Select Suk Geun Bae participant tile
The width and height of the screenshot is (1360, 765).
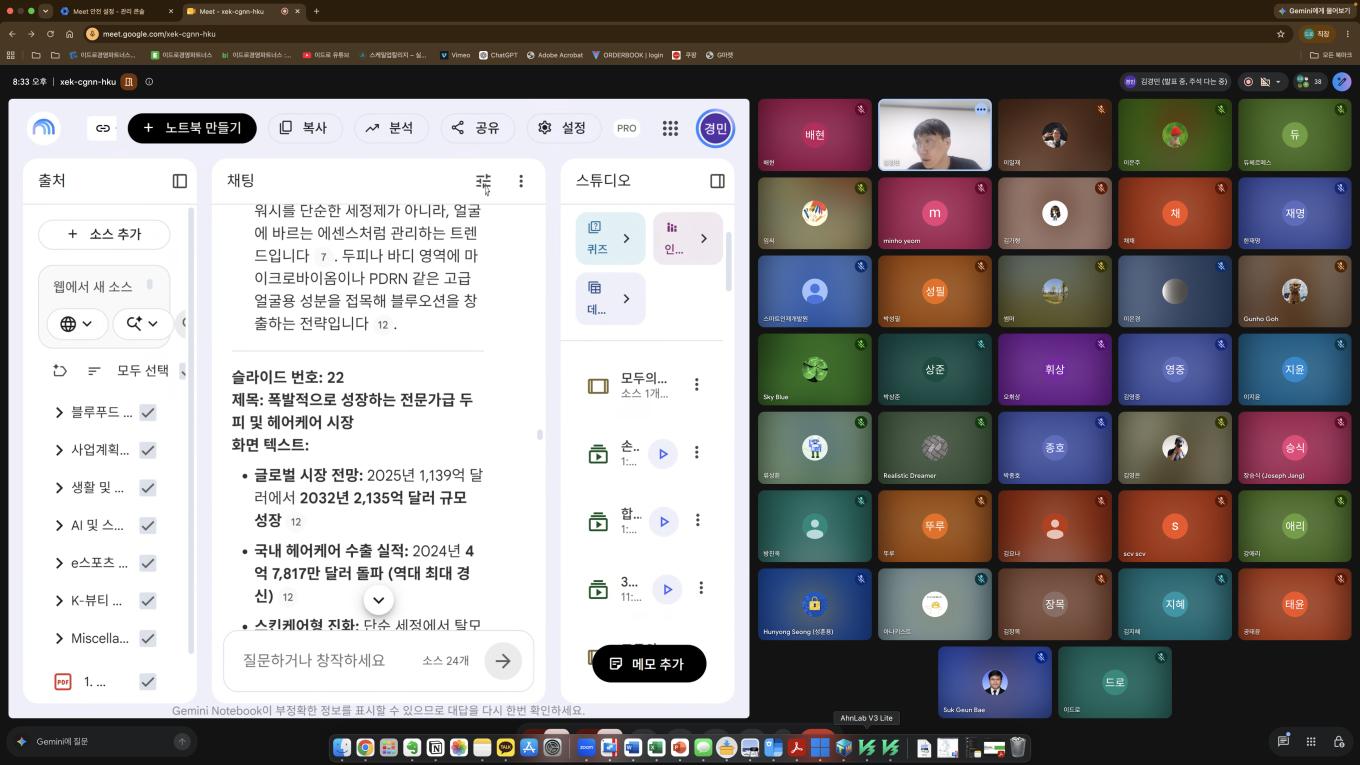coord(994,682)
